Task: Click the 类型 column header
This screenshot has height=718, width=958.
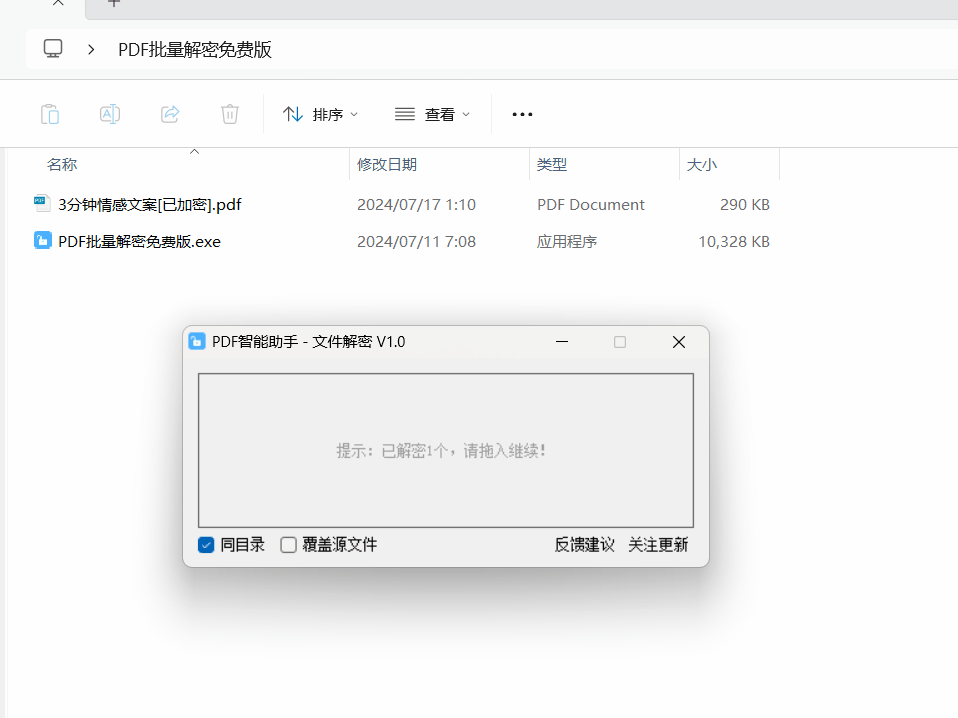Action: point(552,165)
